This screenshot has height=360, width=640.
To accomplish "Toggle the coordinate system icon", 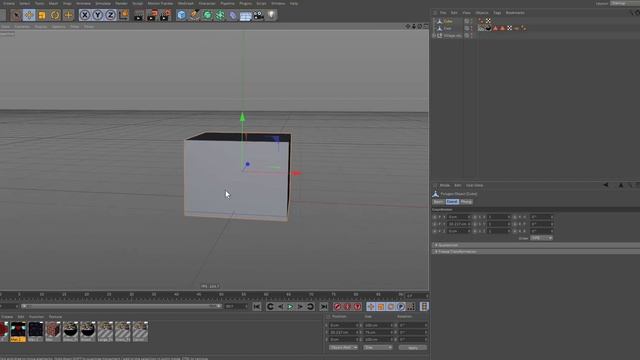I will 123,16.
